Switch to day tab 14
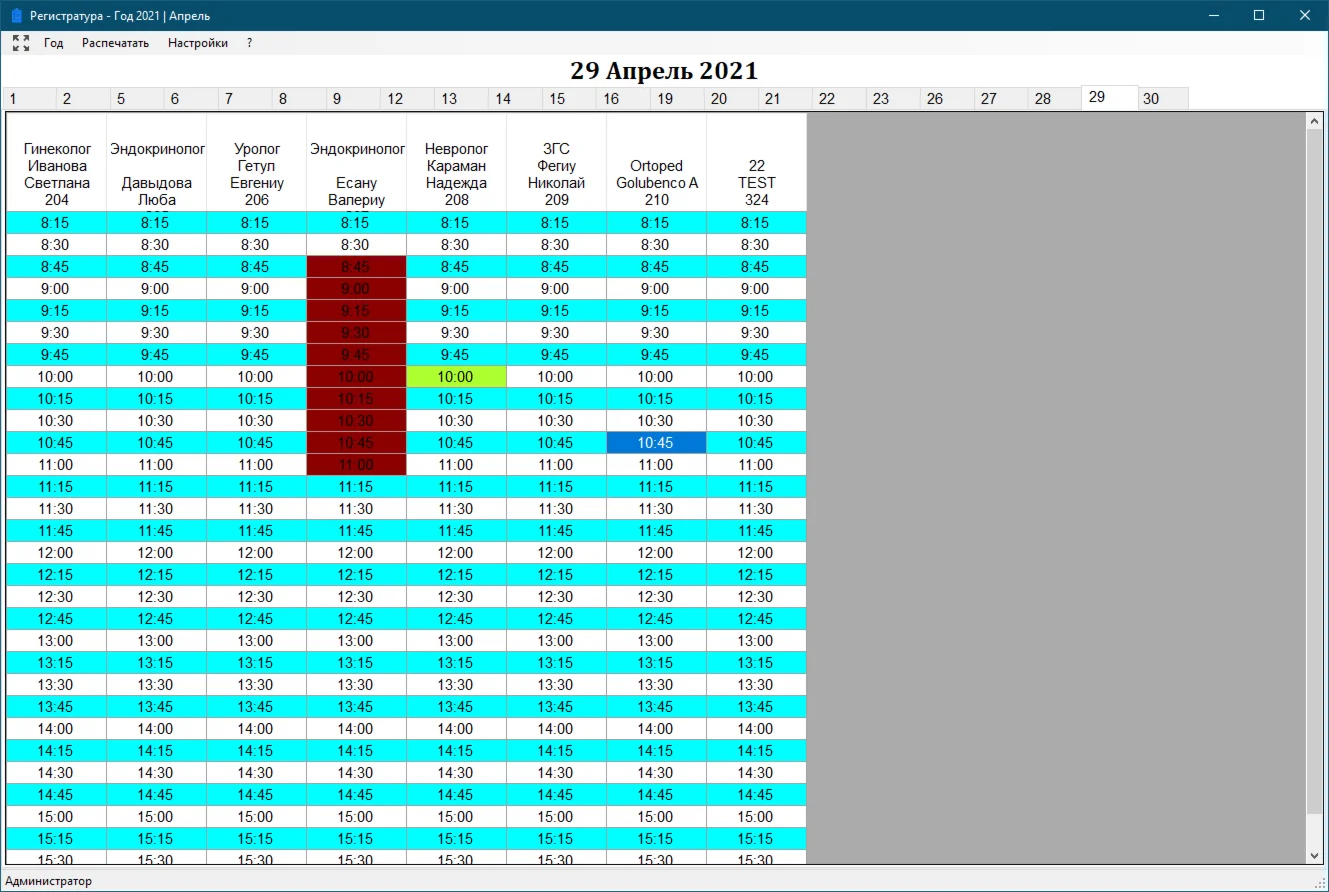This screenshot has height=892, width=1329. coord(515,99)
